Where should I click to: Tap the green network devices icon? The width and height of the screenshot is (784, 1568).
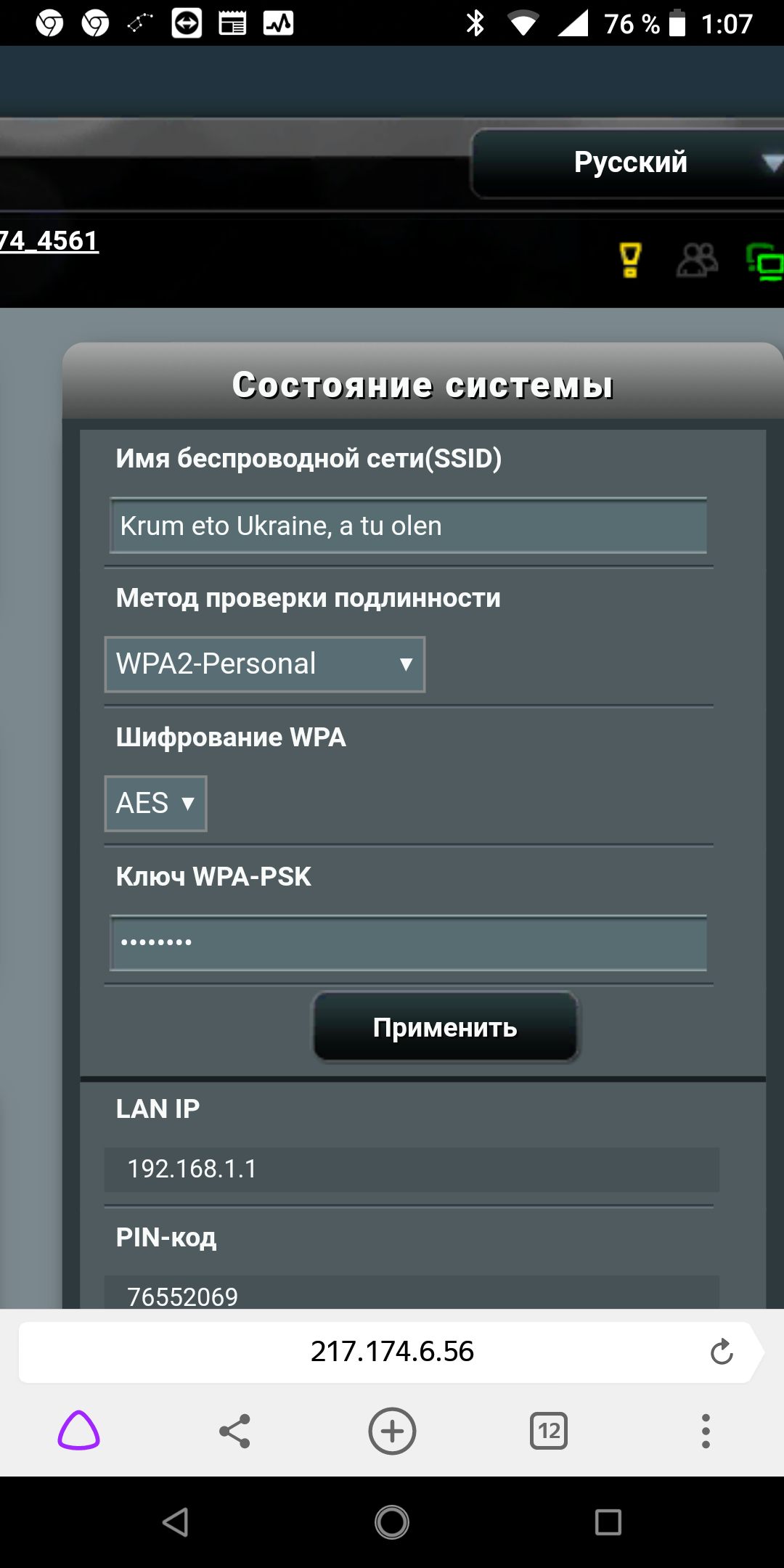[x=765, y=261]
